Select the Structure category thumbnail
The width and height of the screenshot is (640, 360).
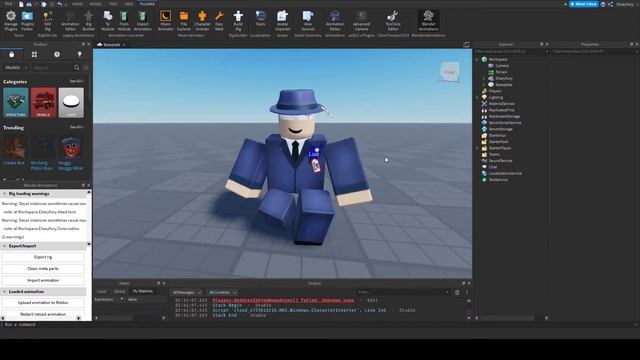(x=16, y=102)
